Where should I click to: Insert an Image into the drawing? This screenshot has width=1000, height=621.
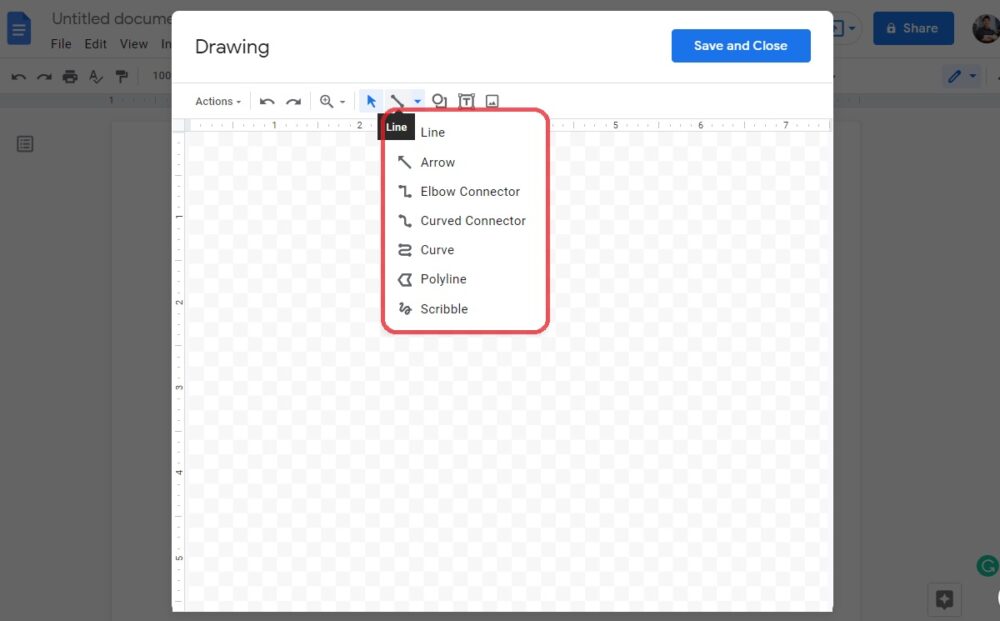[491, 100]
